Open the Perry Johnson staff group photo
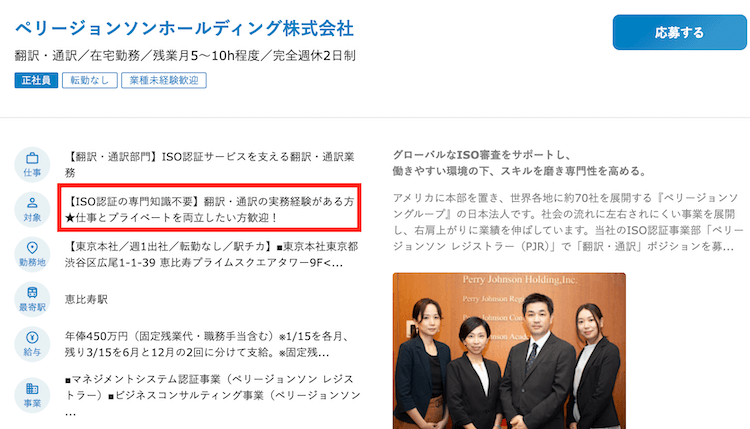750x429 pixels. (x=509, y=351)
